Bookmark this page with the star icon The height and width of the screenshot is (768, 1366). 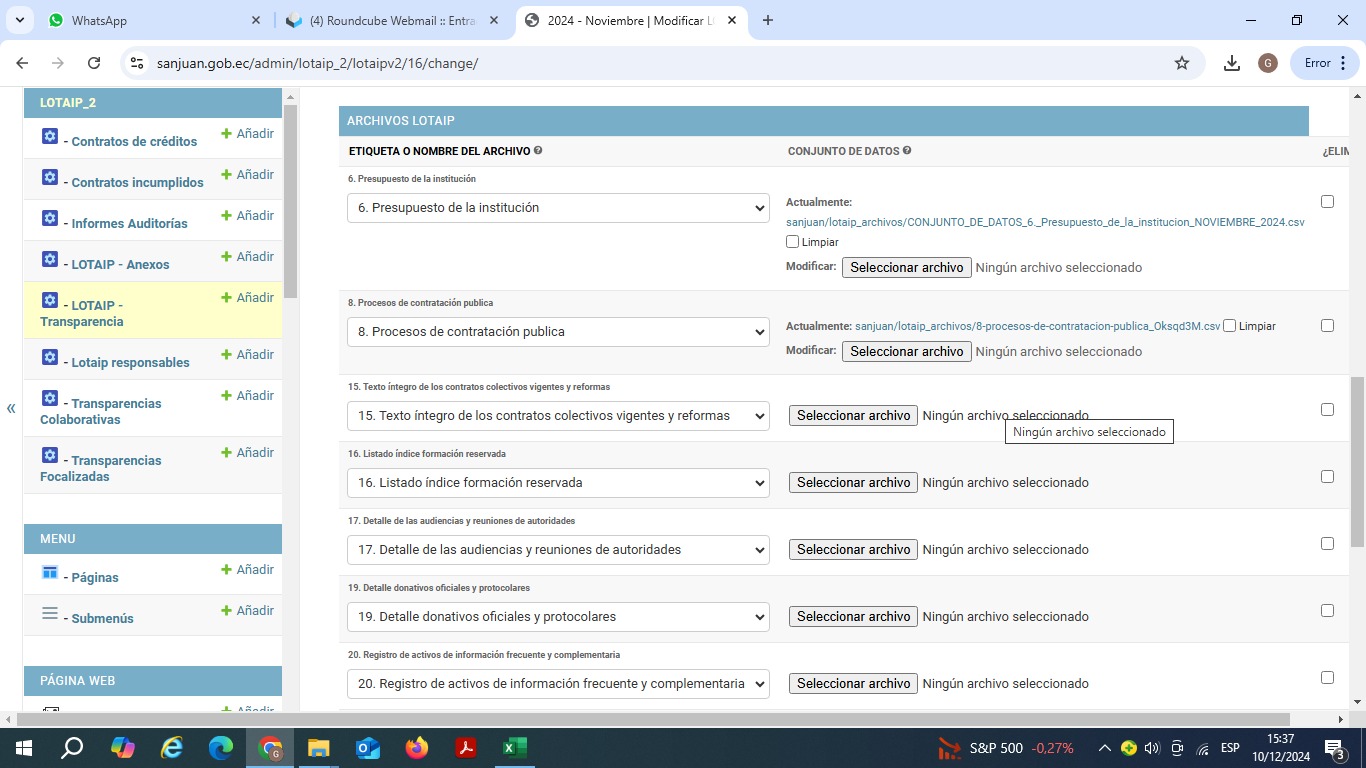point(1182,63)
